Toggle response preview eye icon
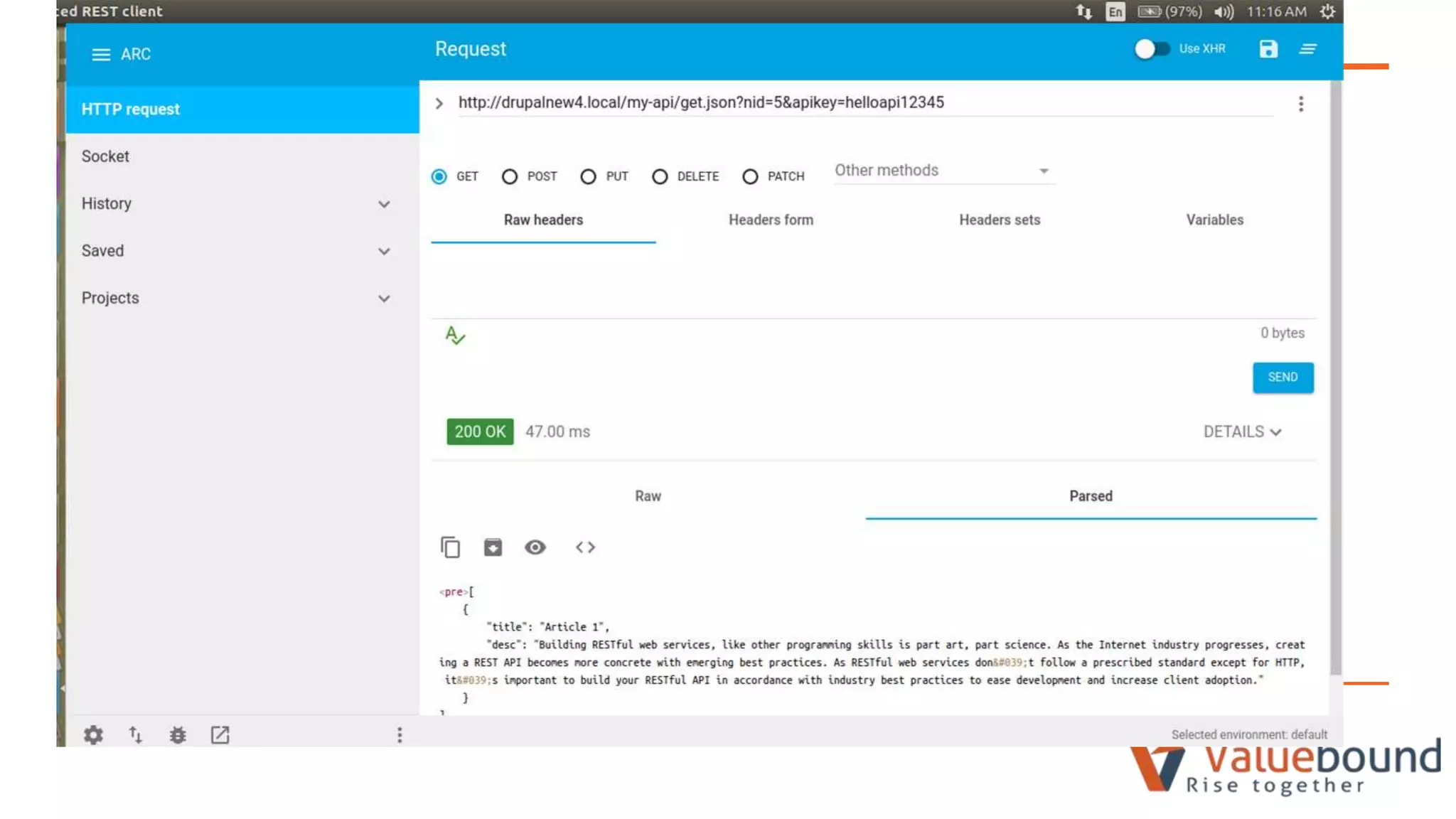Image resolution: width=1456 pixels, height=819 pixels. point(535,547)
